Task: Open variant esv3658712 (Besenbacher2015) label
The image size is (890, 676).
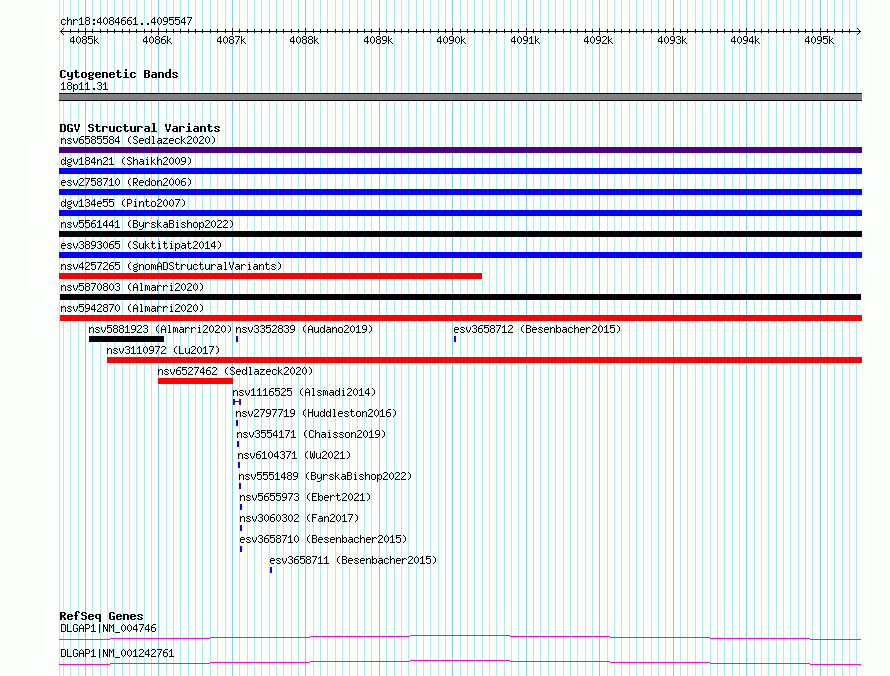Action: click(537, 329)
